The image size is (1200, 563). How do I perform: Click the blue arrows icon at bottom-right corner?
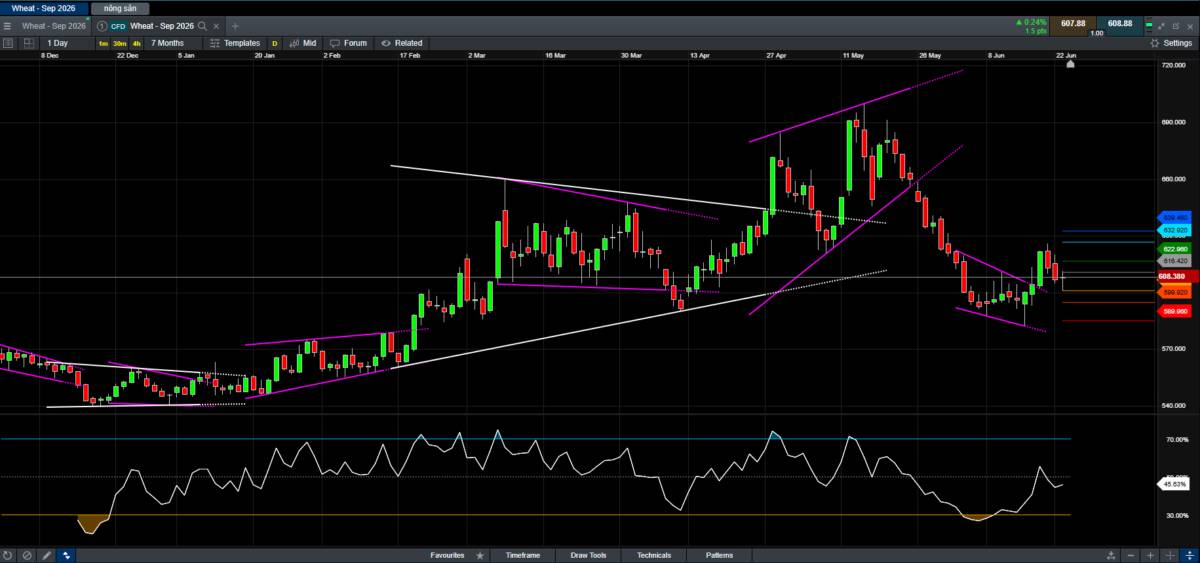coord(1189,555)
